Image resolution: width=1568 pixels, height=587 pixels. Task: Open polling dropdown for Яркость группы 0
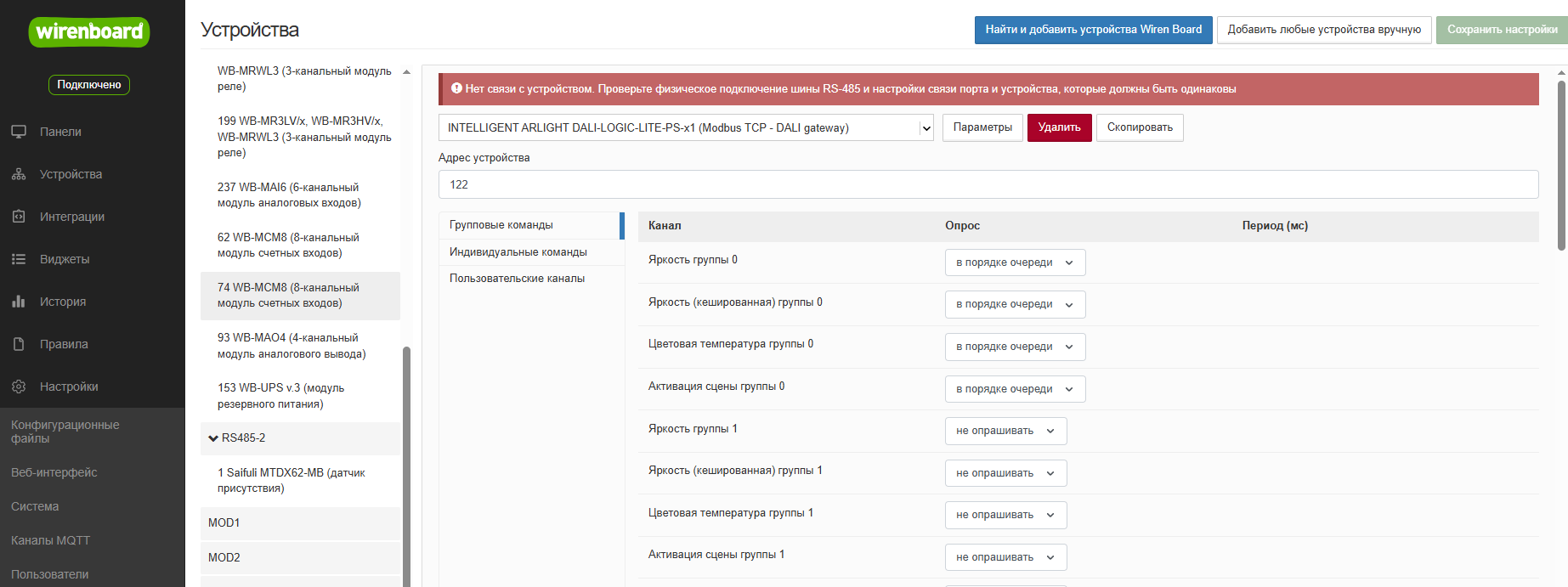click(x=1015, y=262)
